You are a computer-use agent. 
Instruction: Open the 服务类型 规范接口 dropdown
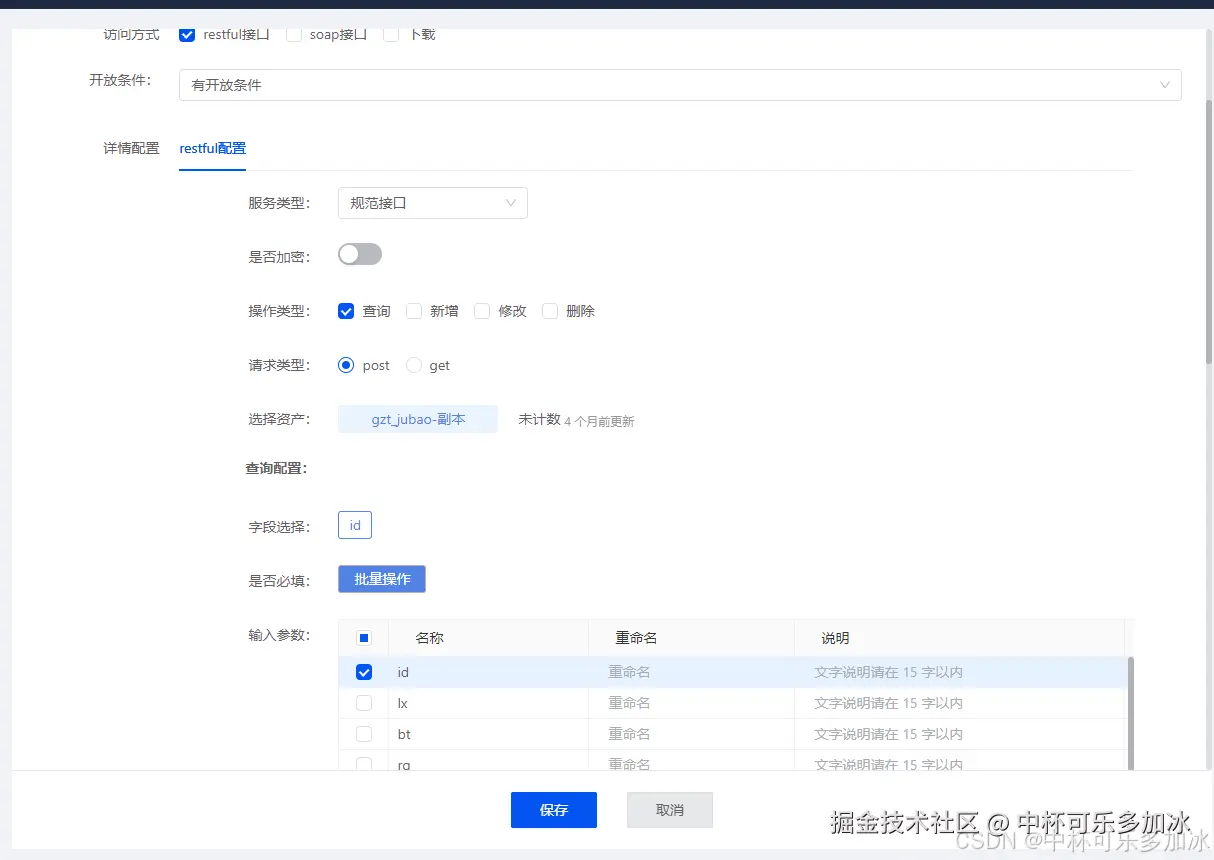coord(432,203)
